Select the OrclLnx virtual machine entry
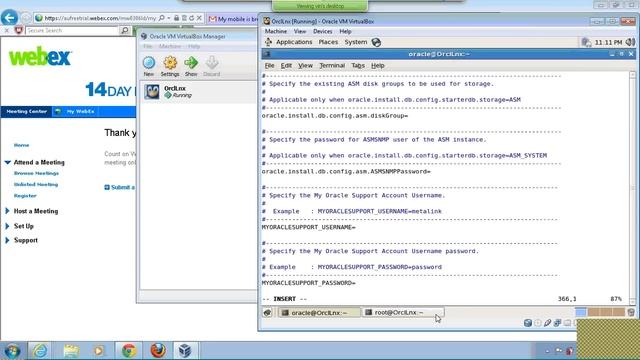Screen dimensions: 640x360 [198, 91]
